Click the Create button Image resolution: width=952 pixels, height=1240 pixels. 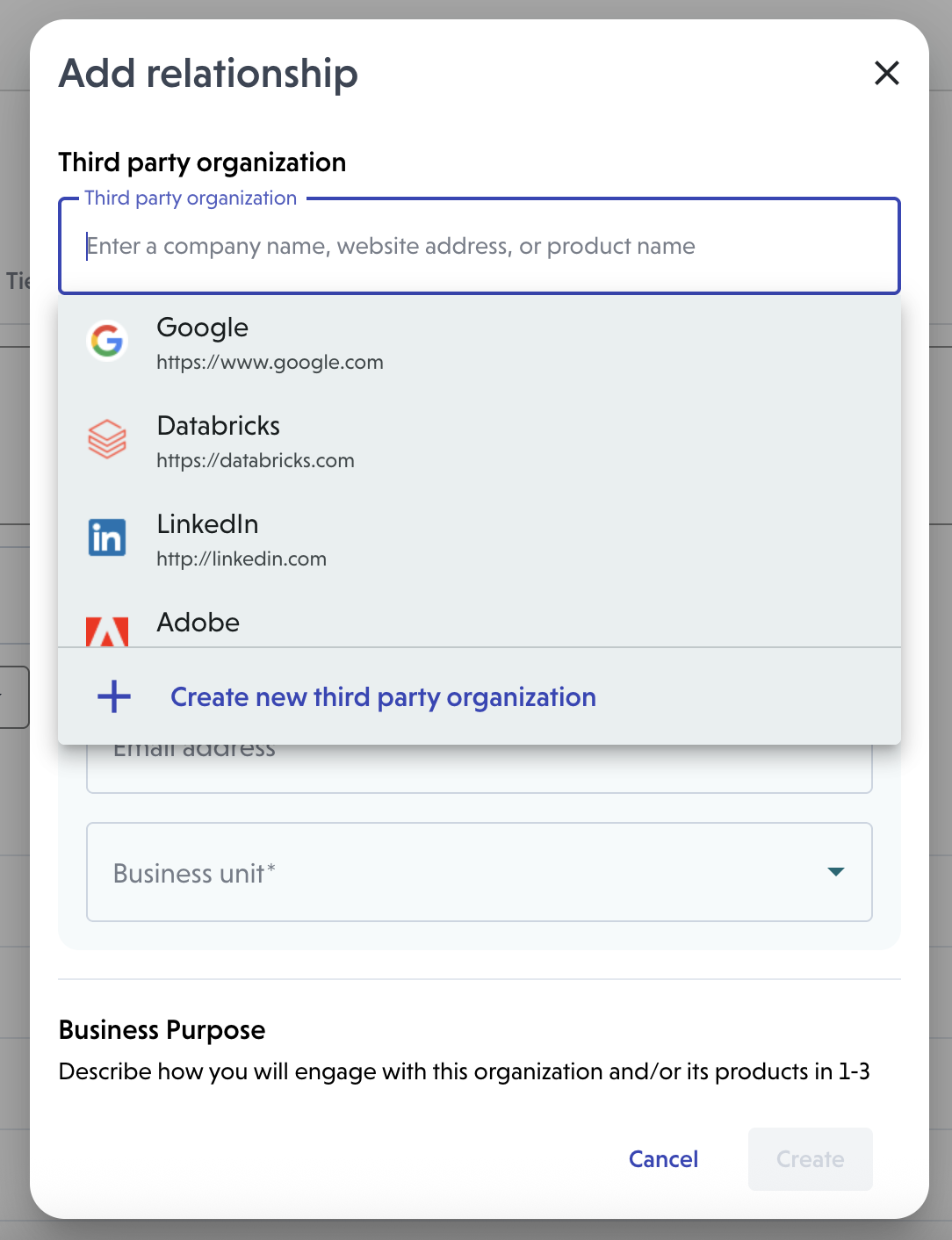[810, 1159]
